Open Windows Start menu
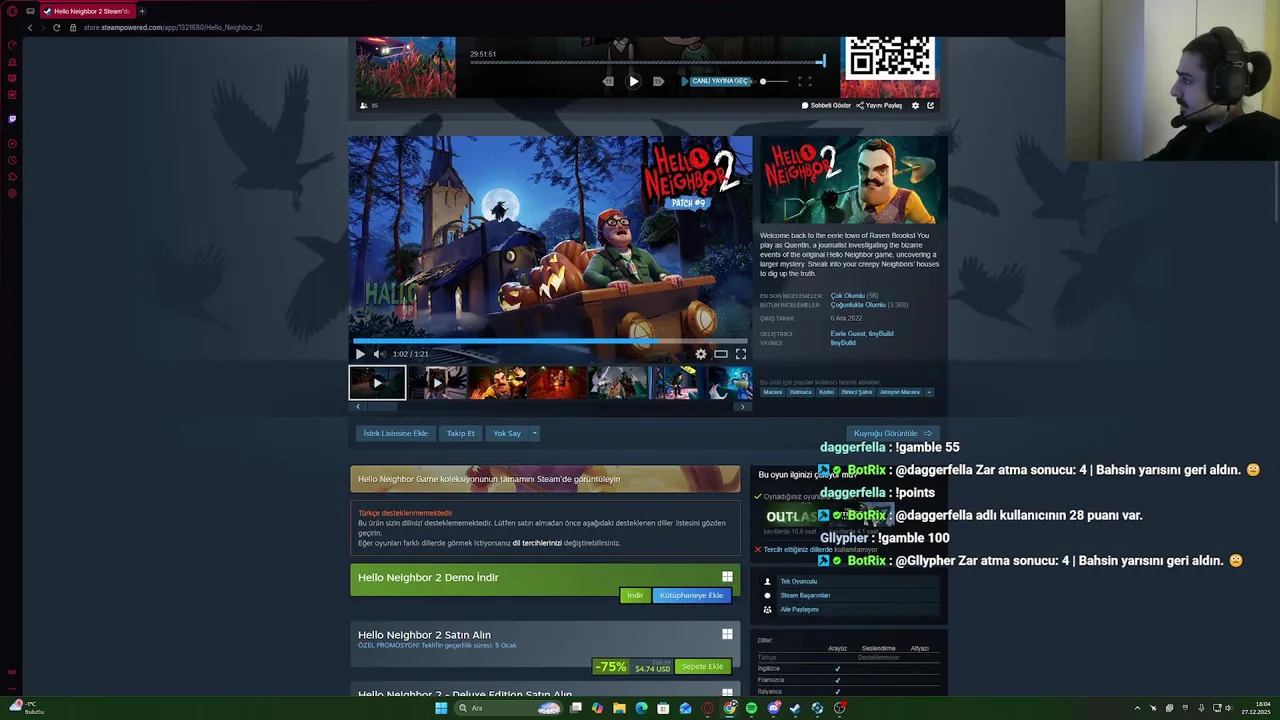 pos(441,708)
